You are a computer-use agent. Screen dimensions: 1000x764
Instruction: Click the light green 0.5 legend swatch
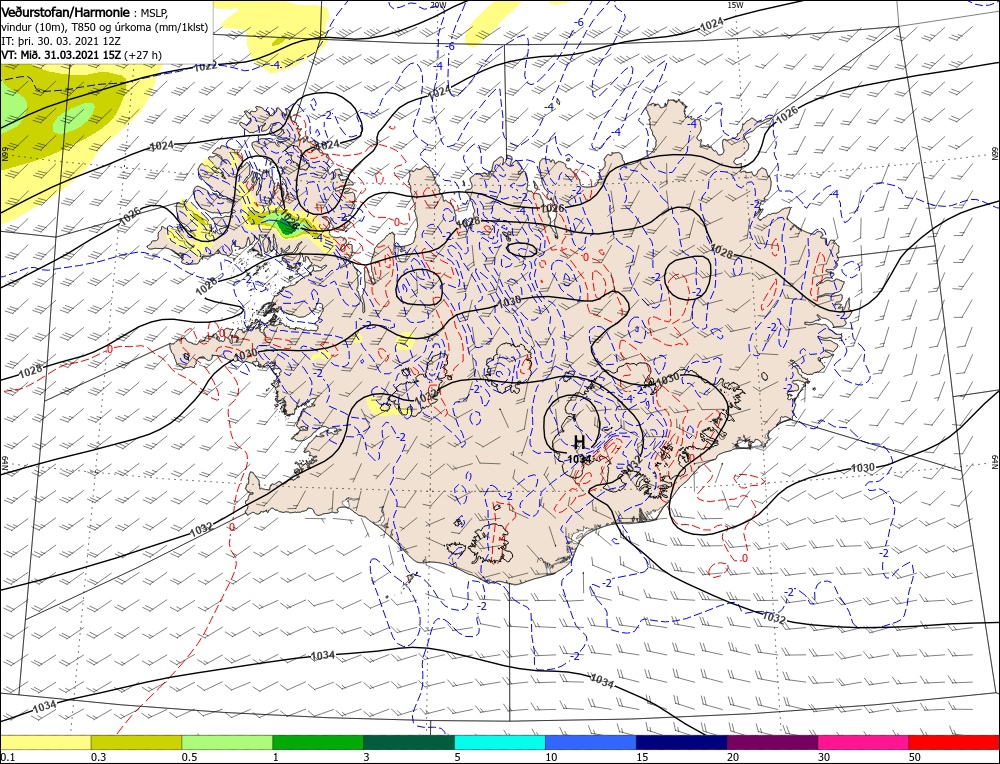pyautogui.click(x=227, y=742)
